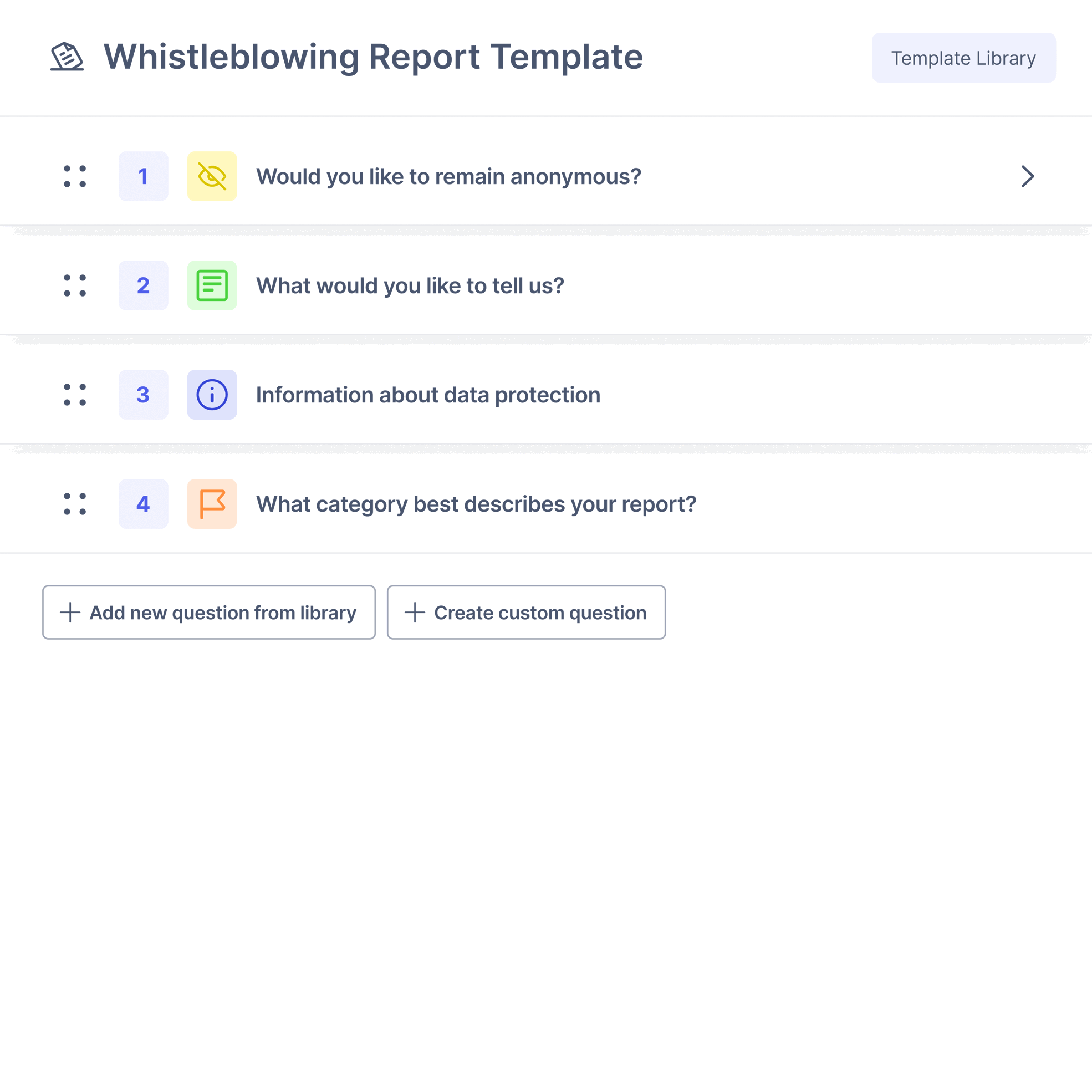
Task: Select 'Information about data protection' row
Action: 428,395
